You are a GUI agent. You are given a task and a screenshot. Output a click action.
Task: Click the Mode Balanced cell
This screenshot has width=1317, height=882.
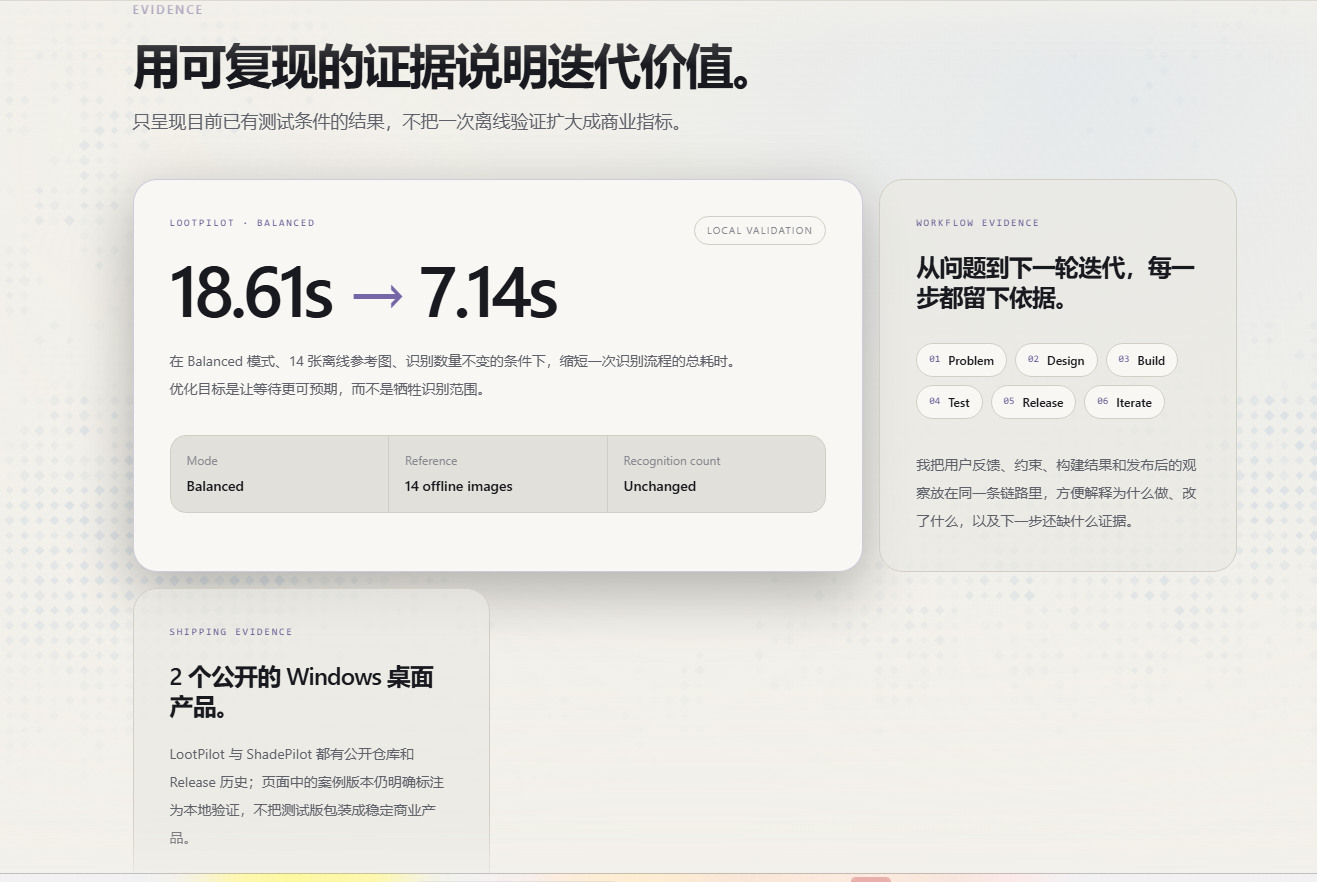click(x=279, y=474)
